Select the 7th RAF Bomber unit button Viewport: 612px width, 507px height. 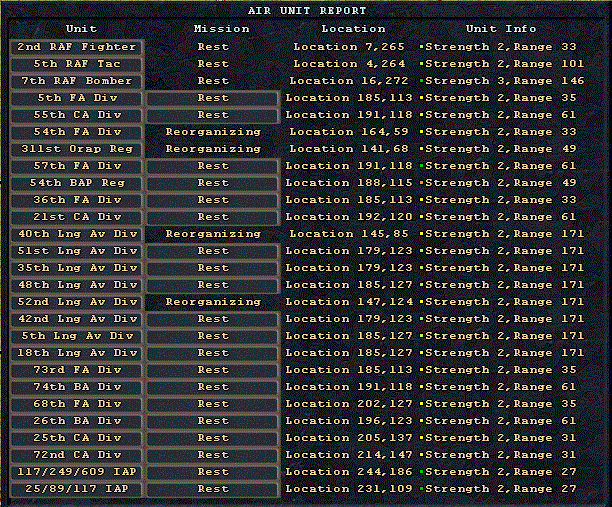coord(77,81)
